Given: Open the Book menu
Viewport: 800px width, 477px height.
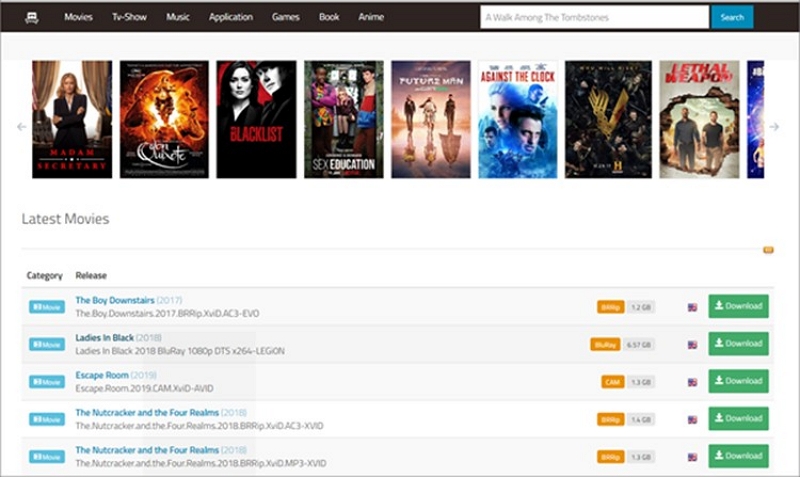Looking at the screenshot, I should click(x=329, y=17).
